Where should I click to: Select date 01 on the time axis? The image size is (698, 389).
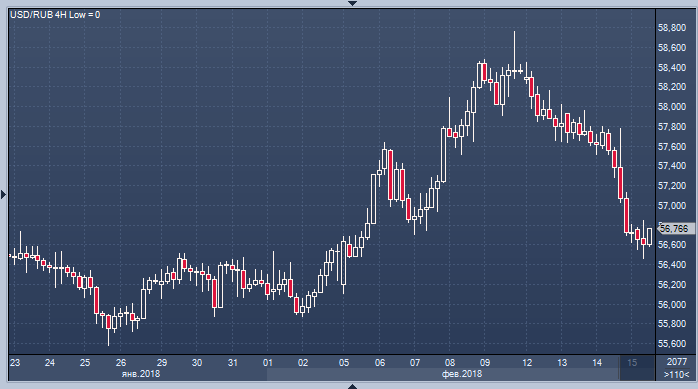click(x=268, y=363)
